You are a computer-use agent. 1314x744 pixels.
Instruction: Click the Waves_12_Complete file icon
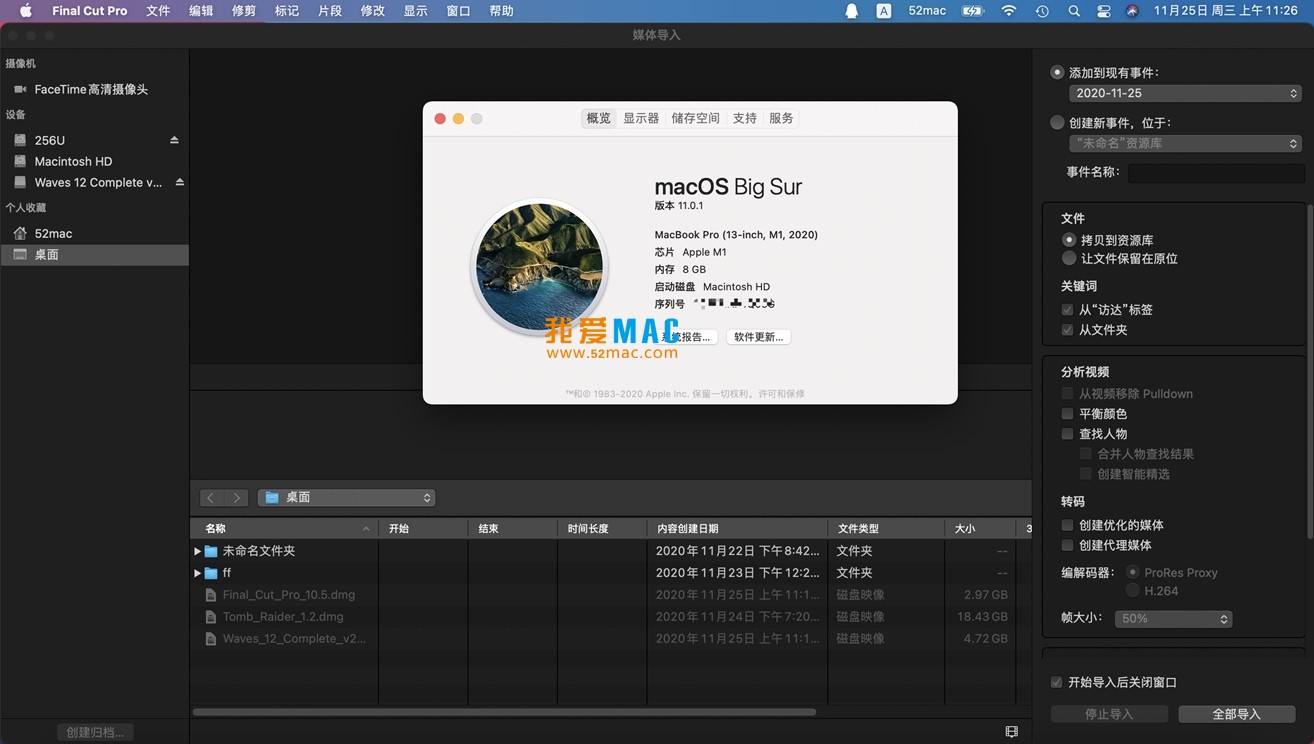(211, 639)
